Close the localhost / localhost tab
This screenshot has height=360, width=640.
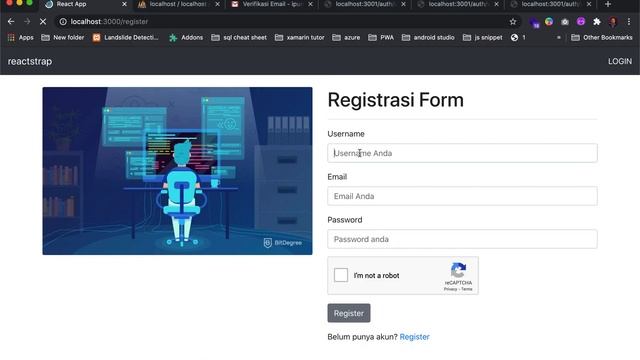click(x=217, y=4)
